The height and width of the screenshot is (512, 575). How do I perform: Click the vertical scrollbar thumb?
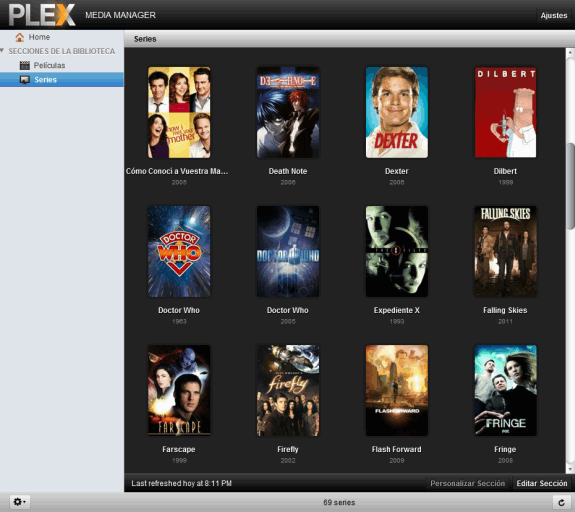click(x=571, y=187)
